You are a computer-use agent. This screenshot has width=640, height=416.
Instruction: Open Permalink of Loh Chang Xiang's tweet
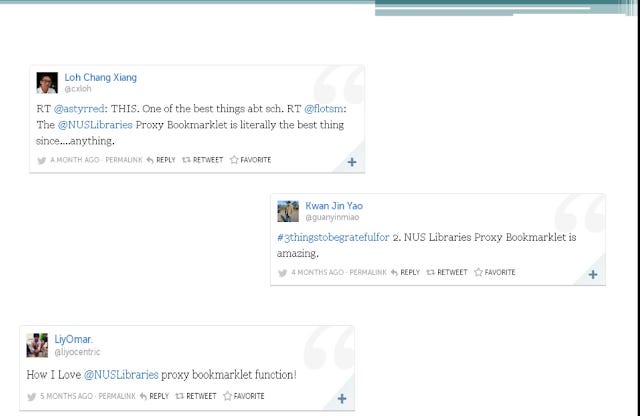point(124,160)
